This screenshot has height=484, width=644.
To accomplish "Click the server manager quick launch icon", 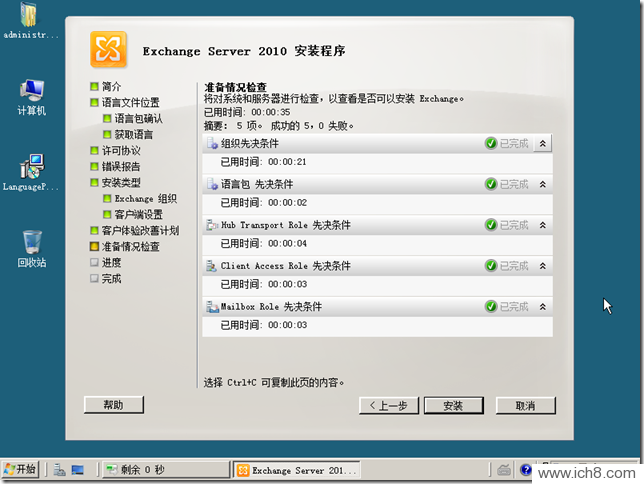I will click(60, 470).
